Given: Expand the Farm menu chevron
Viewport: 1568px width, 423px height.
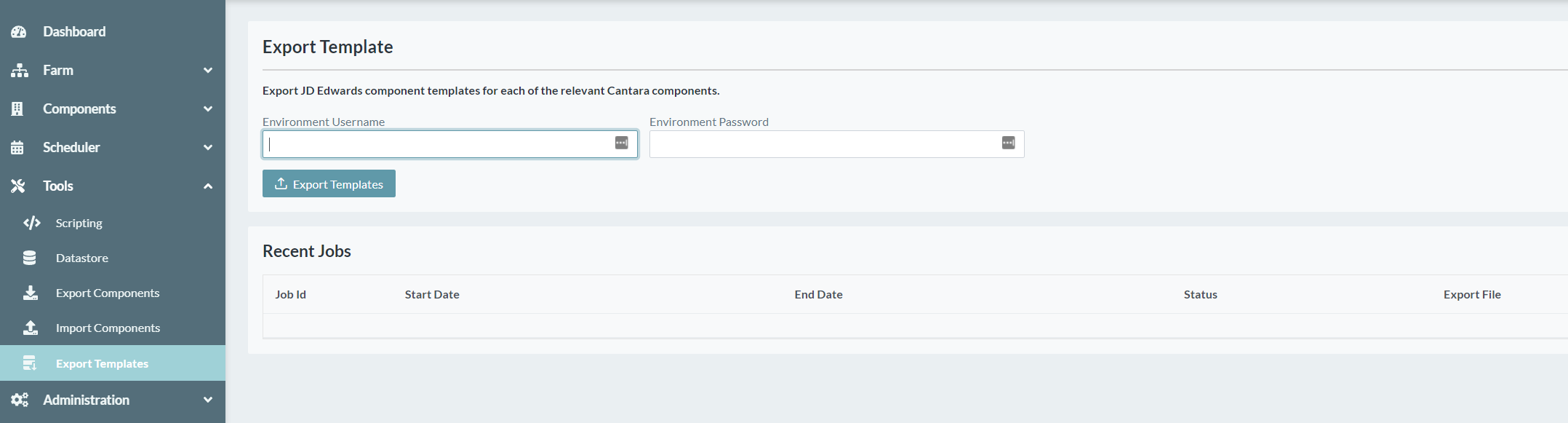Looking at the screenshot, I should click(208, 71).
